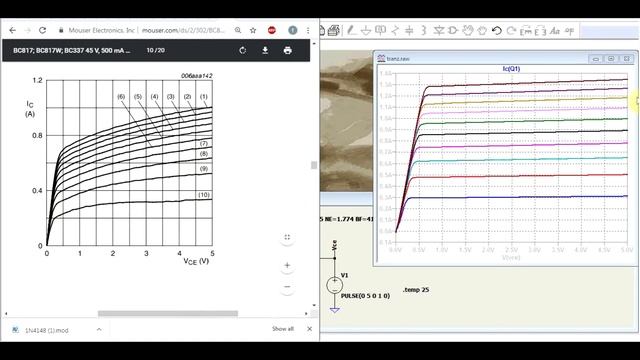Zoom in the PDF with plus button
The width and height of the screenshot is (640, 360).
(287, 265)
